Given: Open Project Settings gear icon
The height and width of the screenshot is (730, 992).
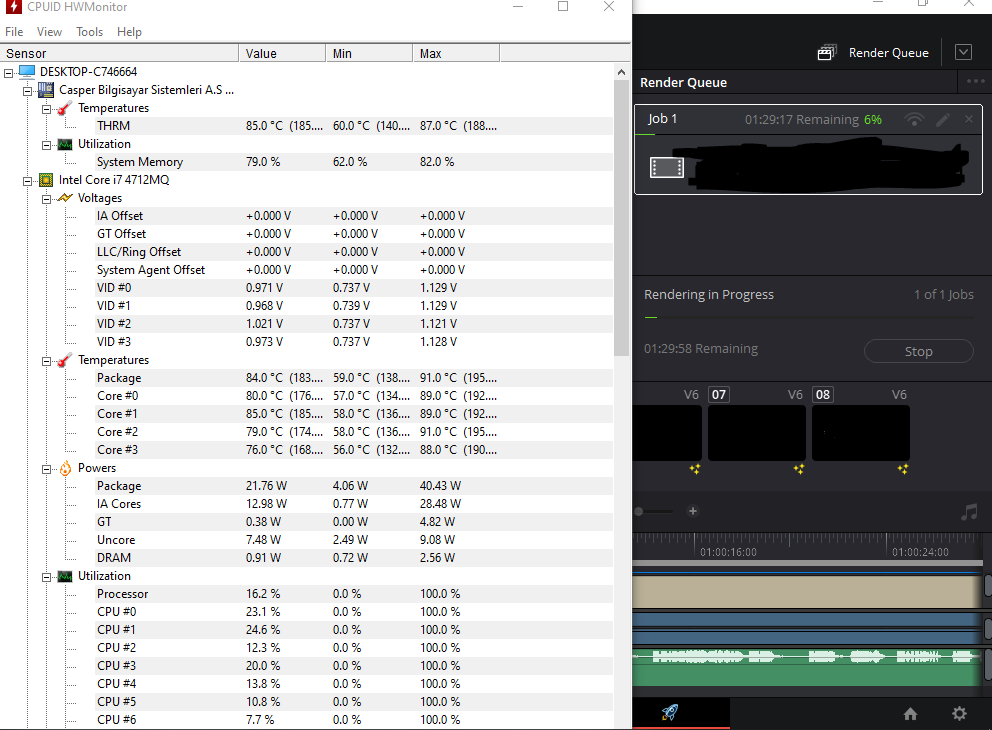Looking at the screenshot, I should click(959, 714).
